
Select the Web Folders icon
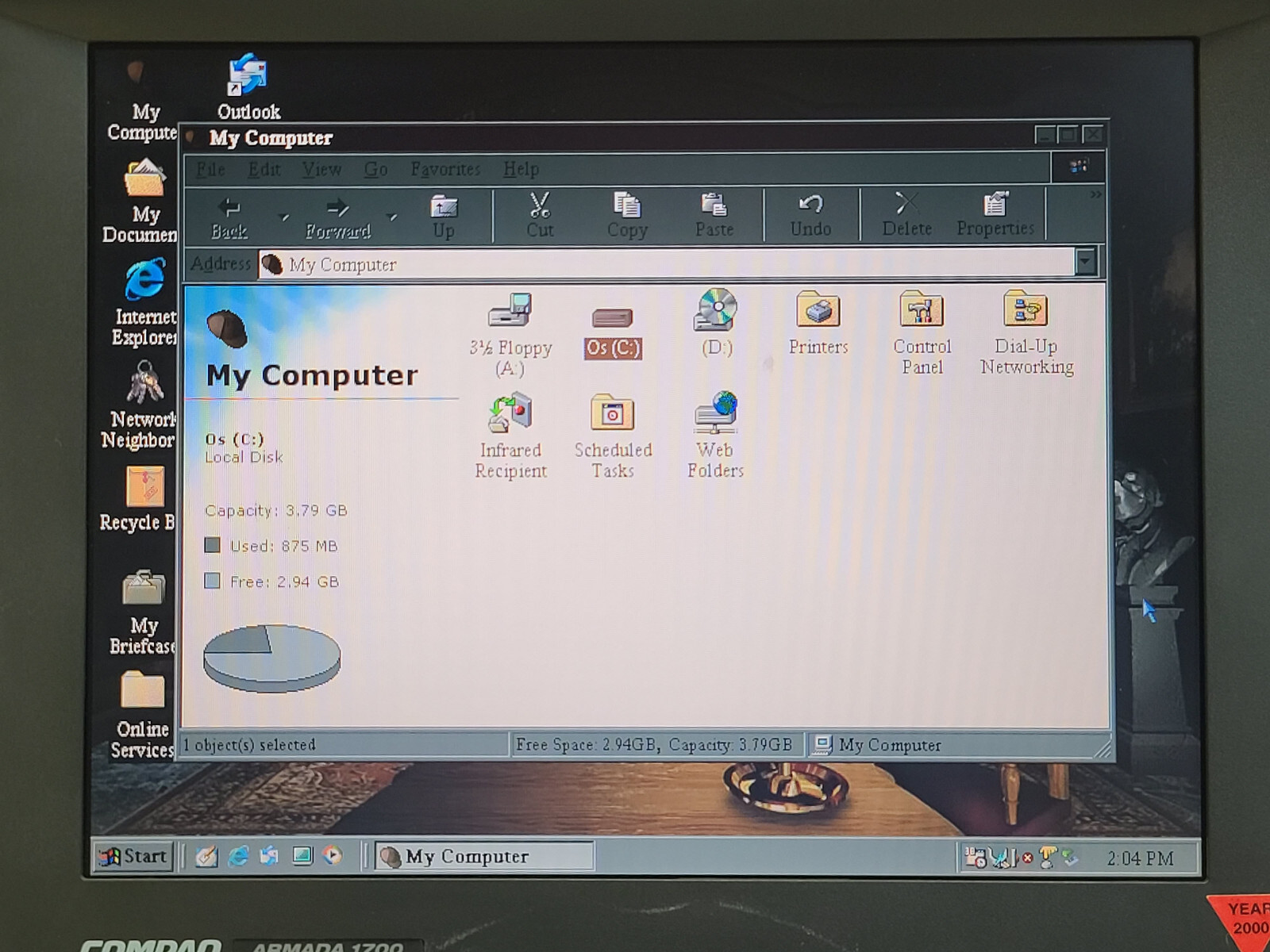pyautogui.click(x=715, y=436)
